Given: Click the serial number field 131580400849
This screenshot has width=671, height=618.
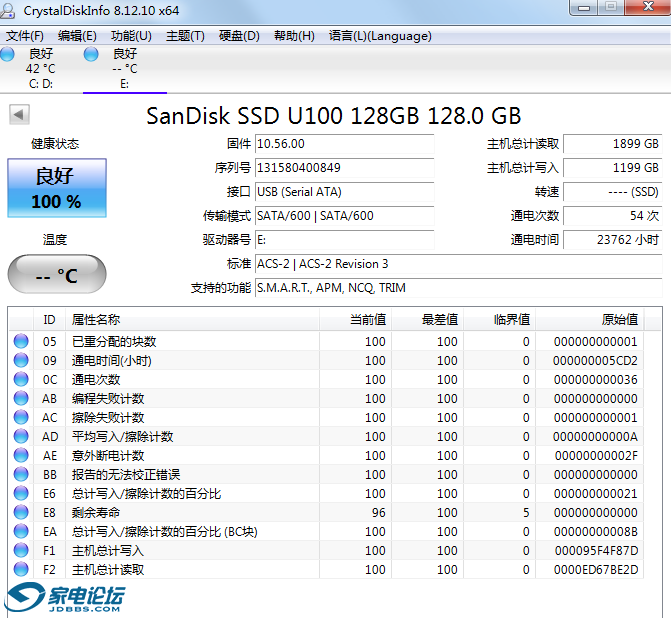Looking at the screenshot, I should click(344, 168).
